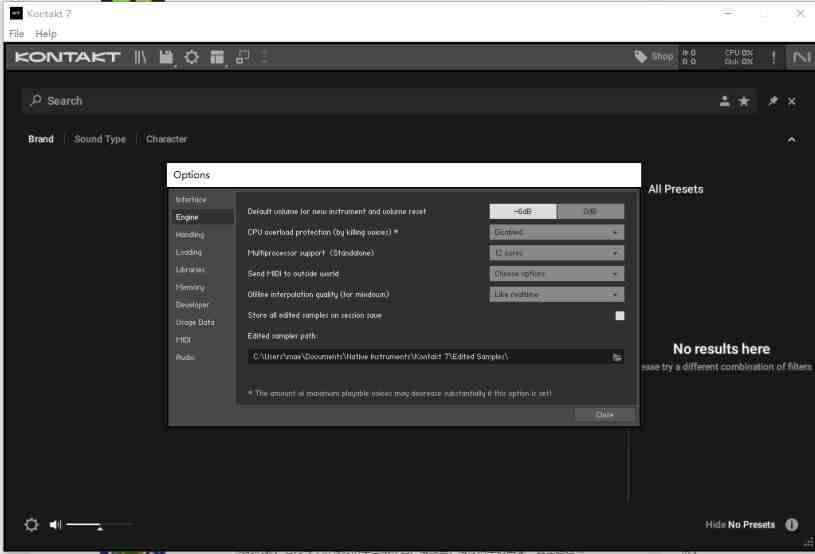The image size is (815, 554).
Task: Mute audio with the speaker icon
Action: [55, 525]
